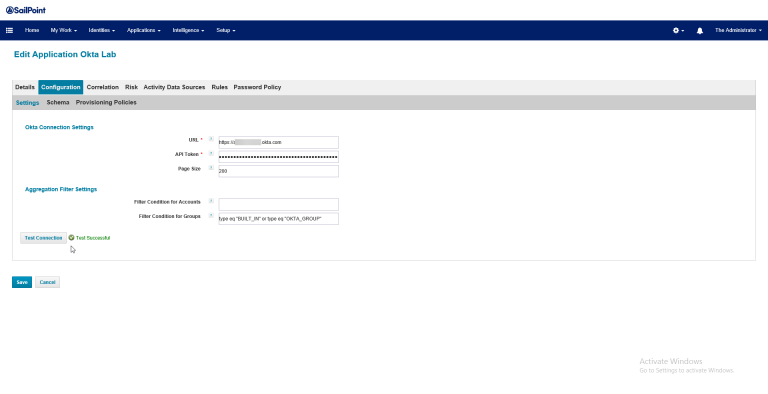The height and width of the screenshot is (394, 768).
Task: Expand the Identities dropdown menu
Action: tap(102, 30)
